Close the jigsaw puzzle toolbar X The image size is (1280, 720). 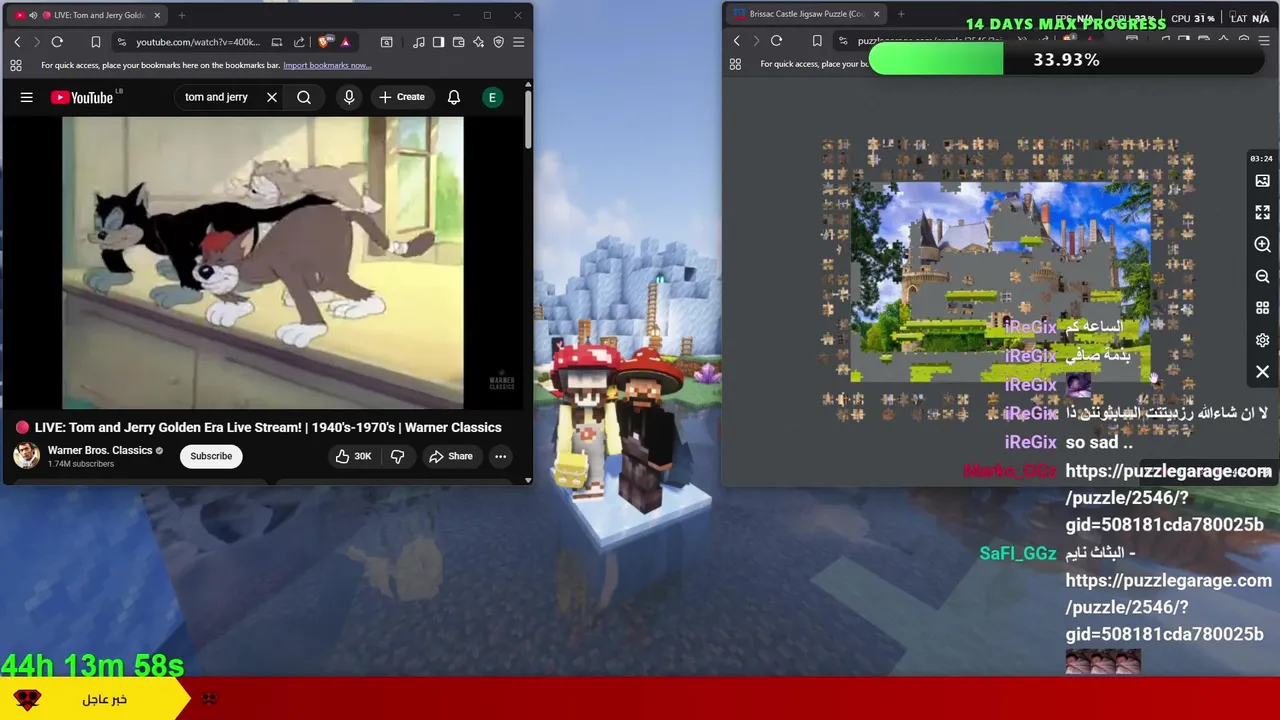pyautogui.click(x=1262, y=372)
